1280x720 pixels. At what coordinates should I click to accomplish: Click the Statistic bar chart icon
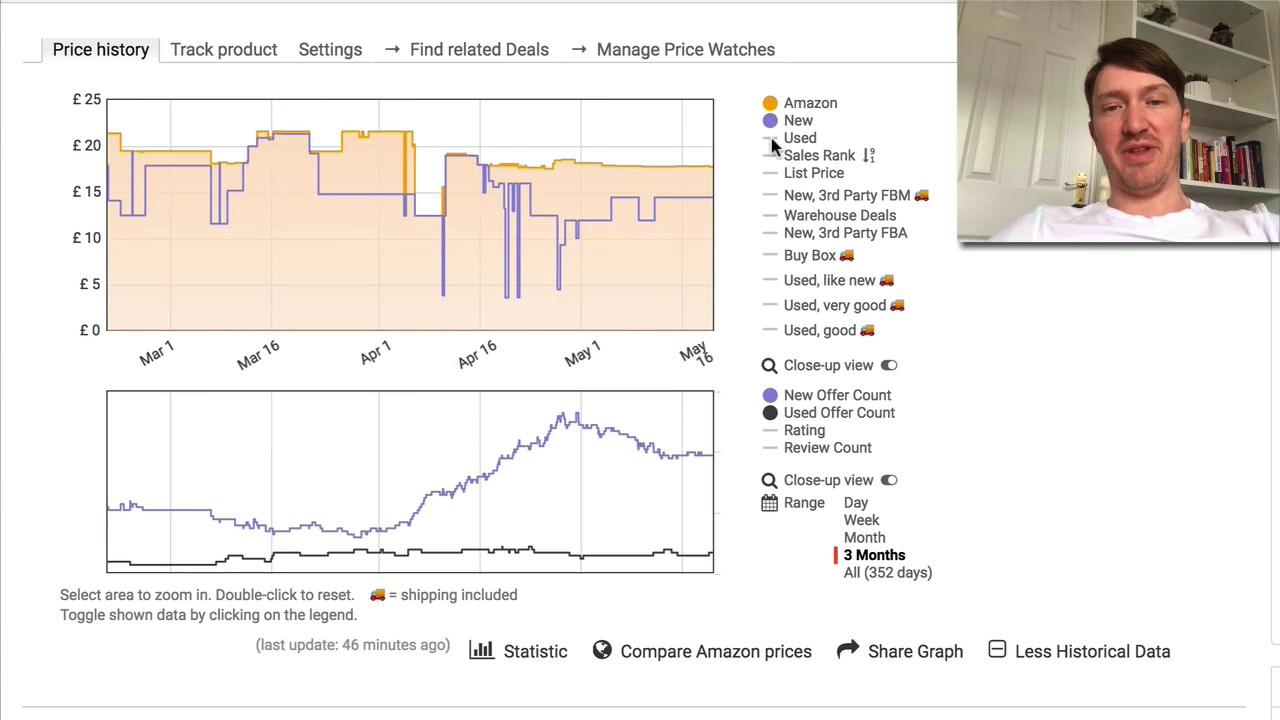click(482, 650)
